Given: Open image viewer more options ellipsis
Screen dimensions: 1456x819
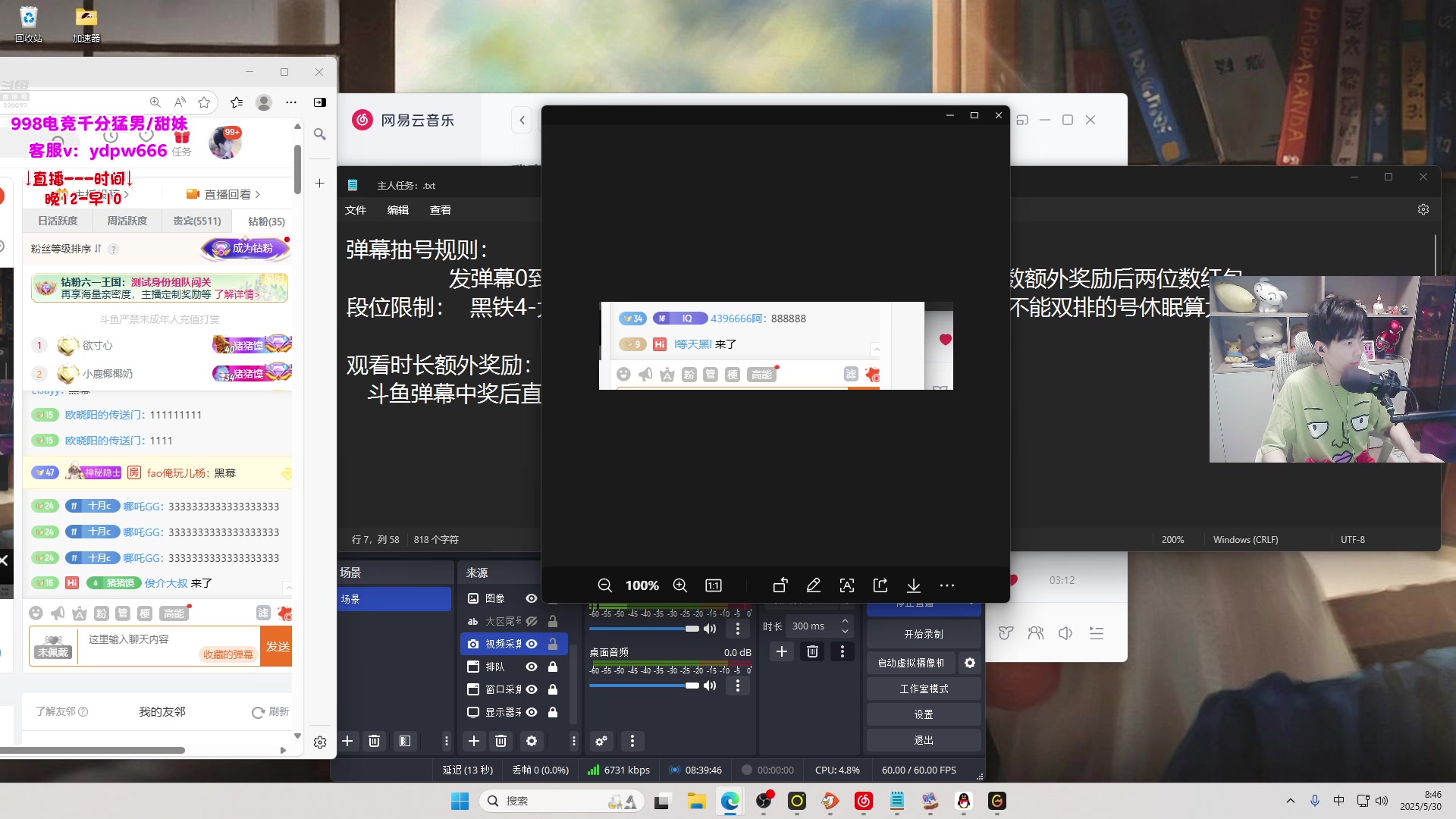Looking at the screenshot, I should pyautogui.click(x=947, y=585).
